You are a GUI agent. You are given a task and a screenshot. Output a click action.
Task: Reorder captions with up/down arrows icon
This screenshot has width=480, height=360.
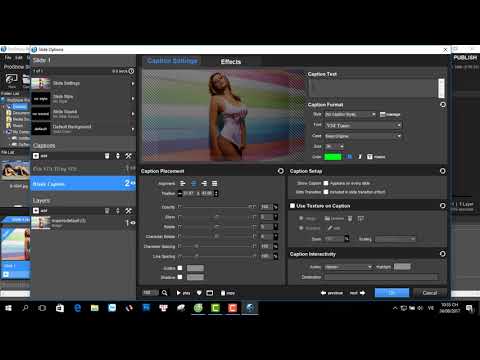118,156
